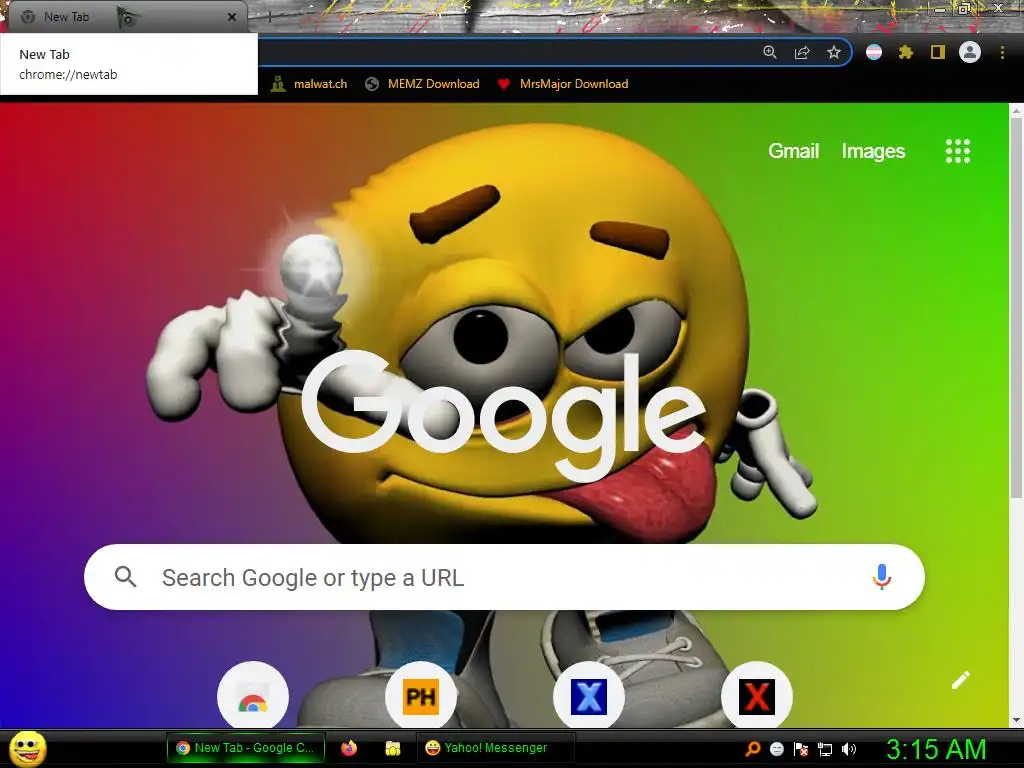Open the flag with red X tray icon
The image size is (1024, 768).
[801, 749]
